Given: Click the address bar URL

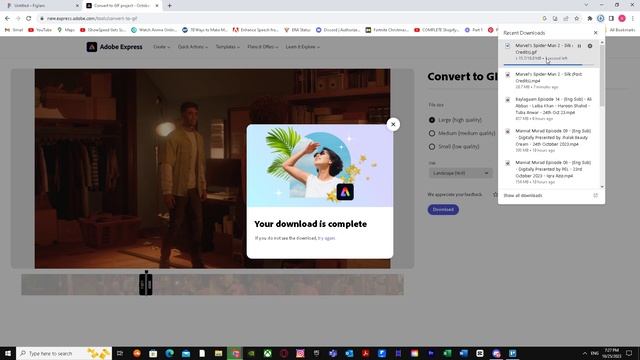Looking at the screenshot, I should [x=92, y=18].
